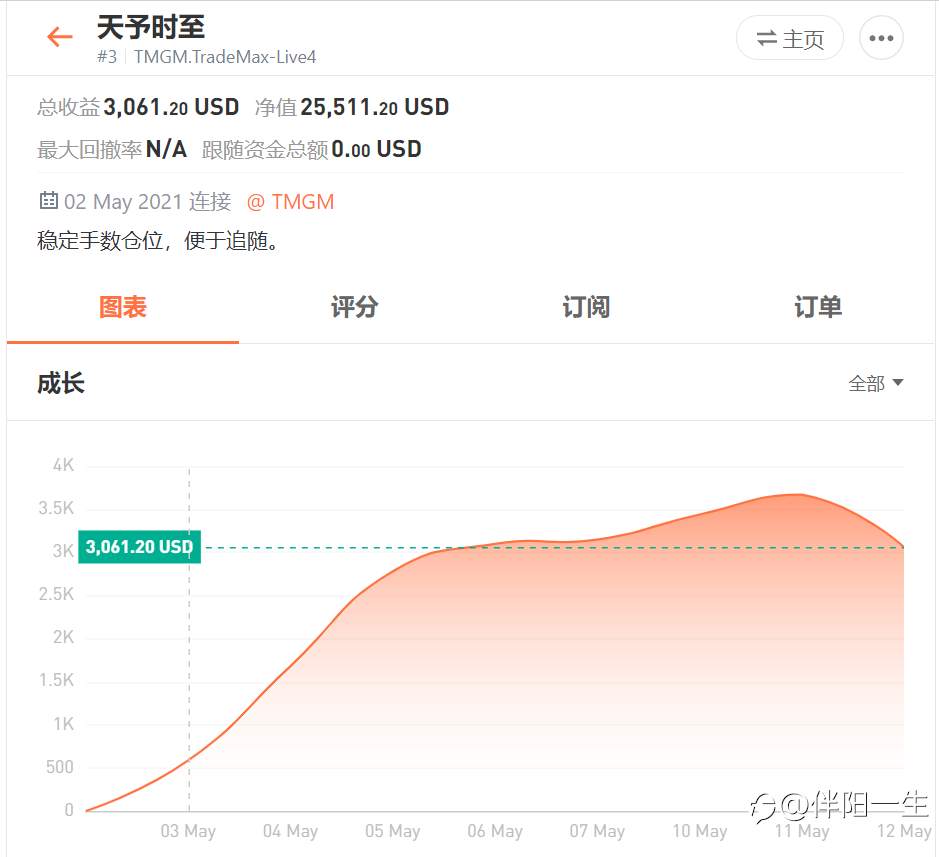
Task: Open the @ TMGM broker link
Action: pyautogui.click(x=290, y=202)
